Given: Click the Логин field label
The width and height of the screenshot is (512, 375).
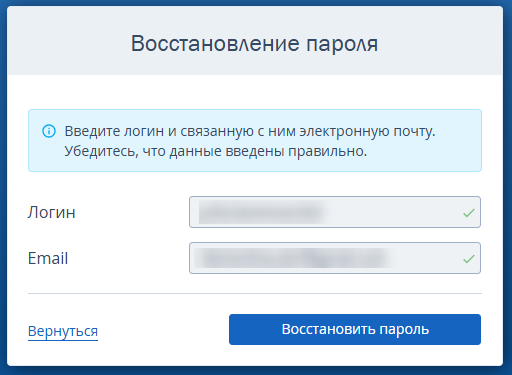Looking at the screenshot, I should point(52,212).
